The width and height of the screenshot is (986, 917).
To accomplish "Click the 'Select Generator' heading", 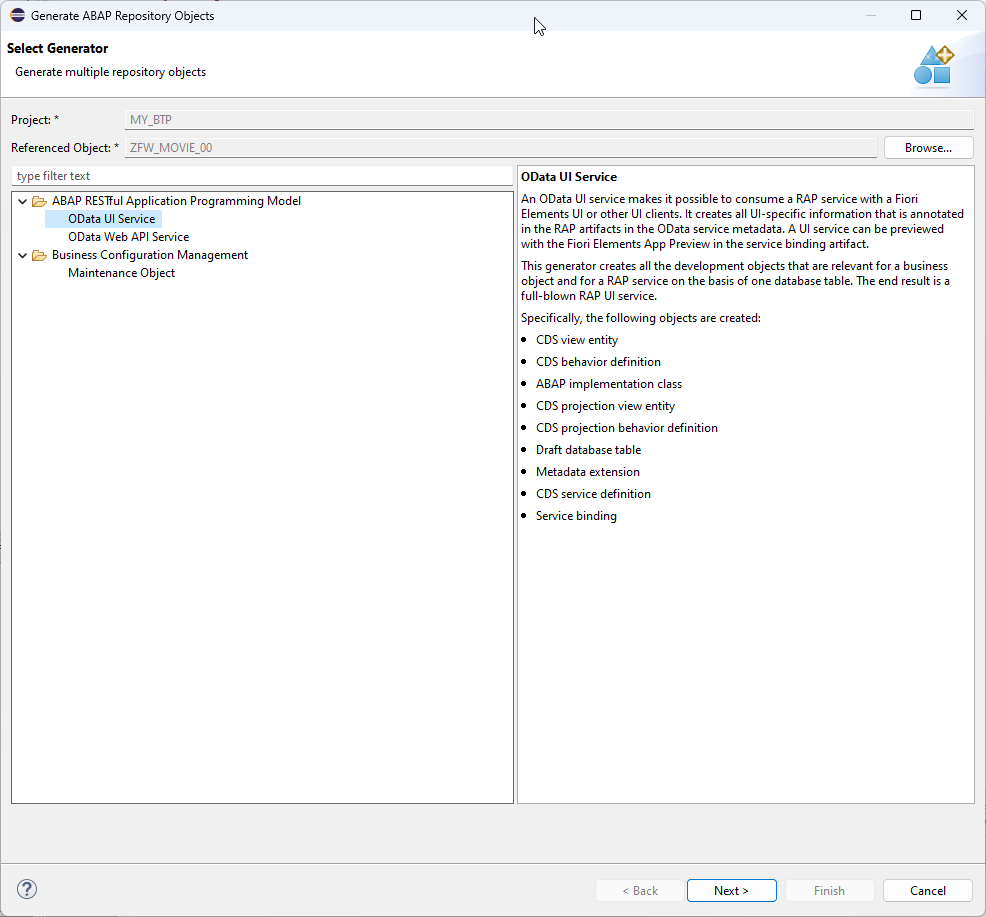I will (57, 48).
